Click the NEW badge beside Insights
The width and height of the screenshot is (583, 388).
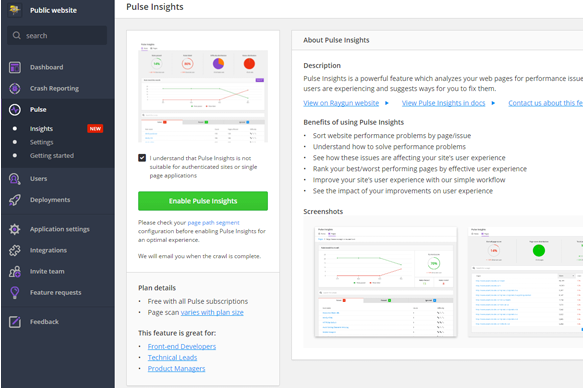tap(95, 129)
